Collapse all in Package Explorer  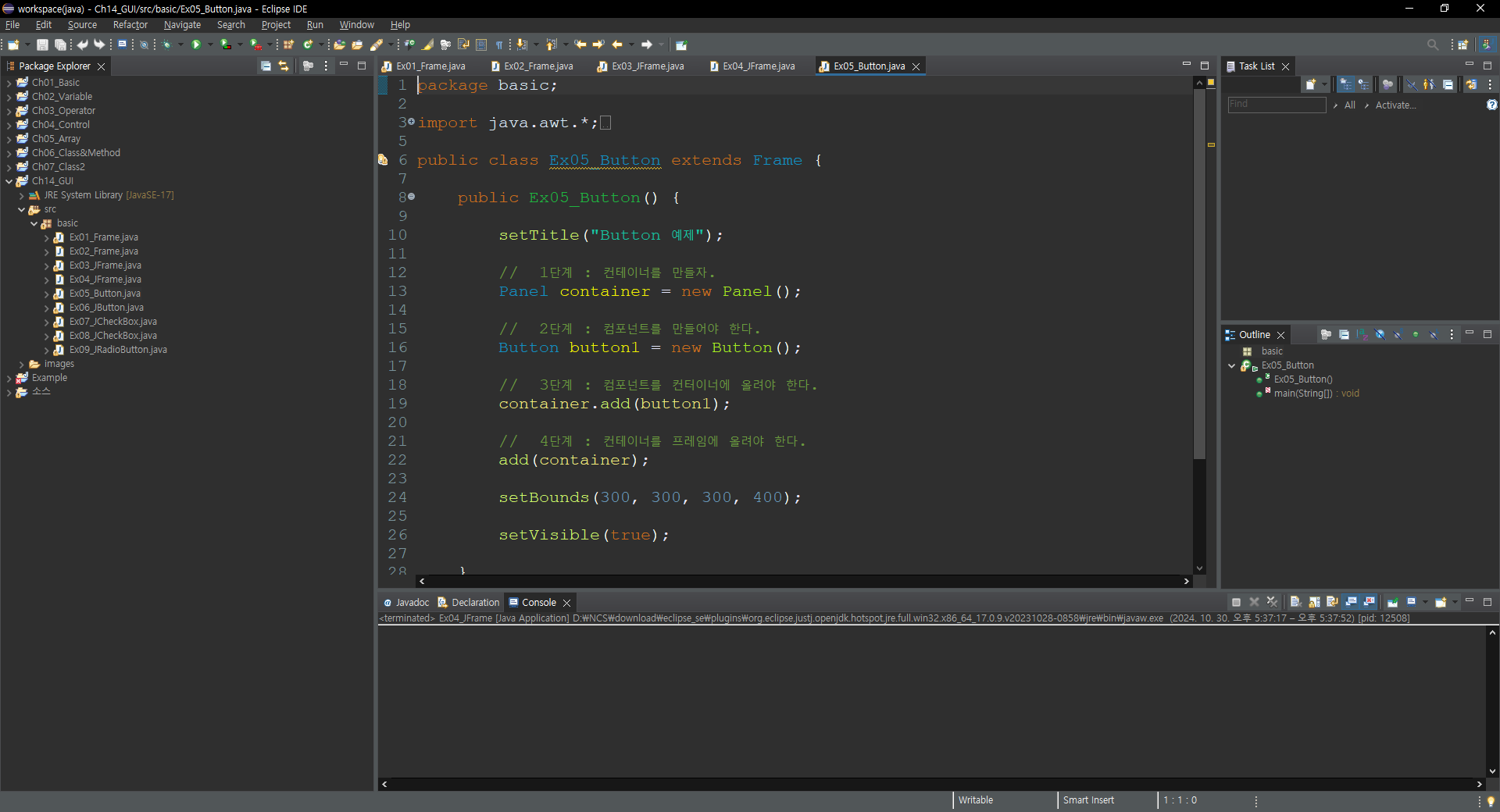(266, 66)
